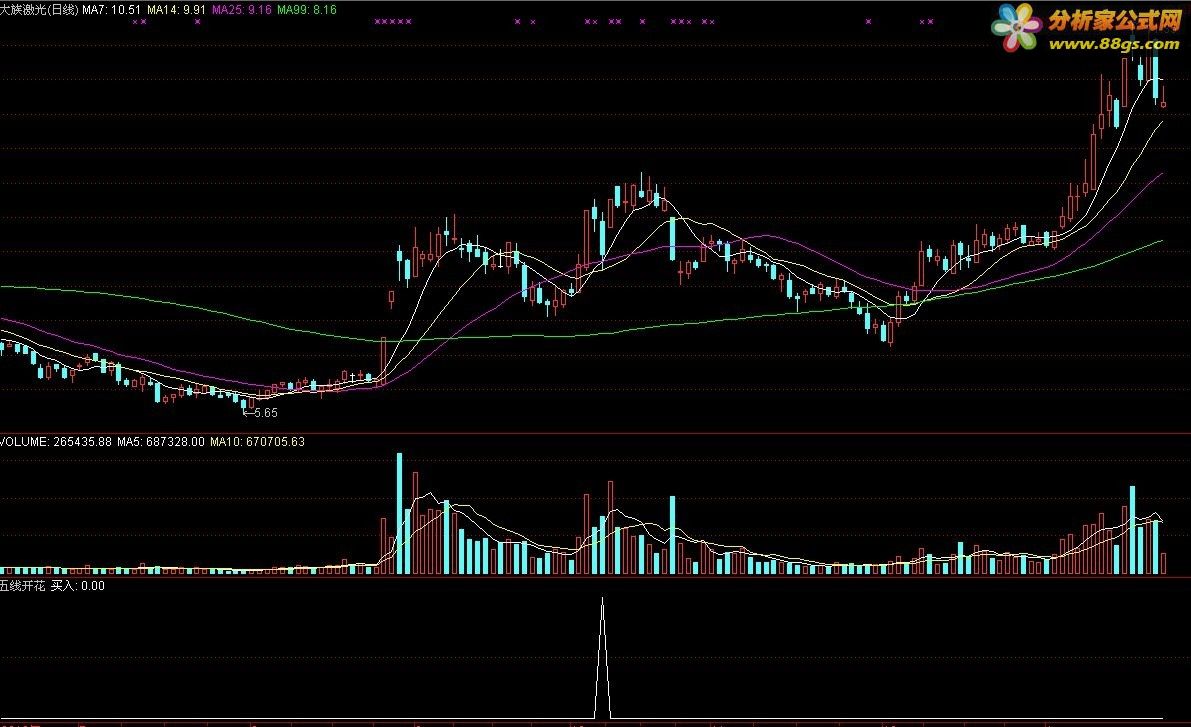Image resolution: width=1191 pixels, height=727 pixels.
Task: Select the green MA99: 8.16 label
Action: [307, 10]
